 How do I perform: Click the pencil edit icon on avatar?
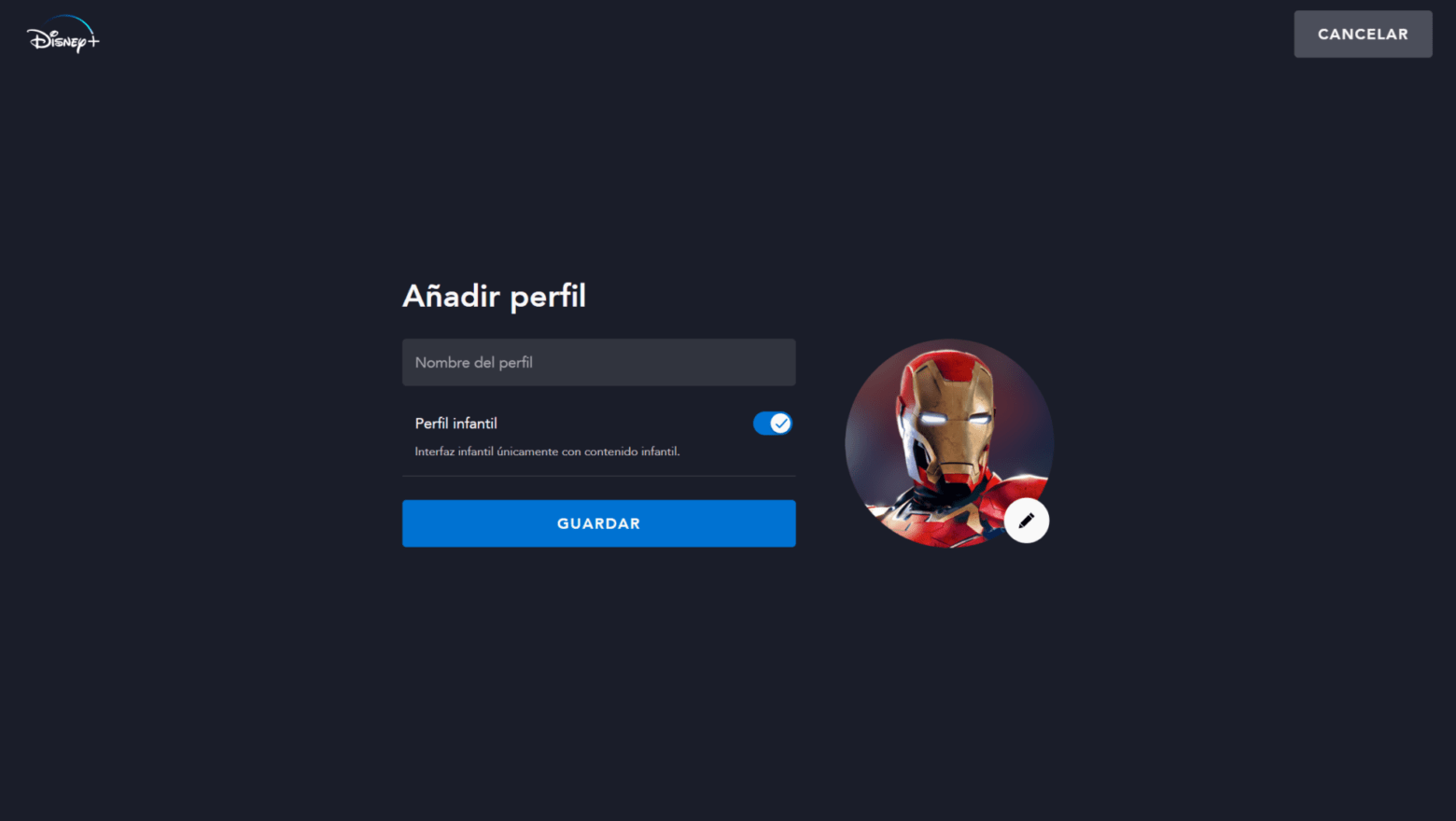[x=1027, y=521]
